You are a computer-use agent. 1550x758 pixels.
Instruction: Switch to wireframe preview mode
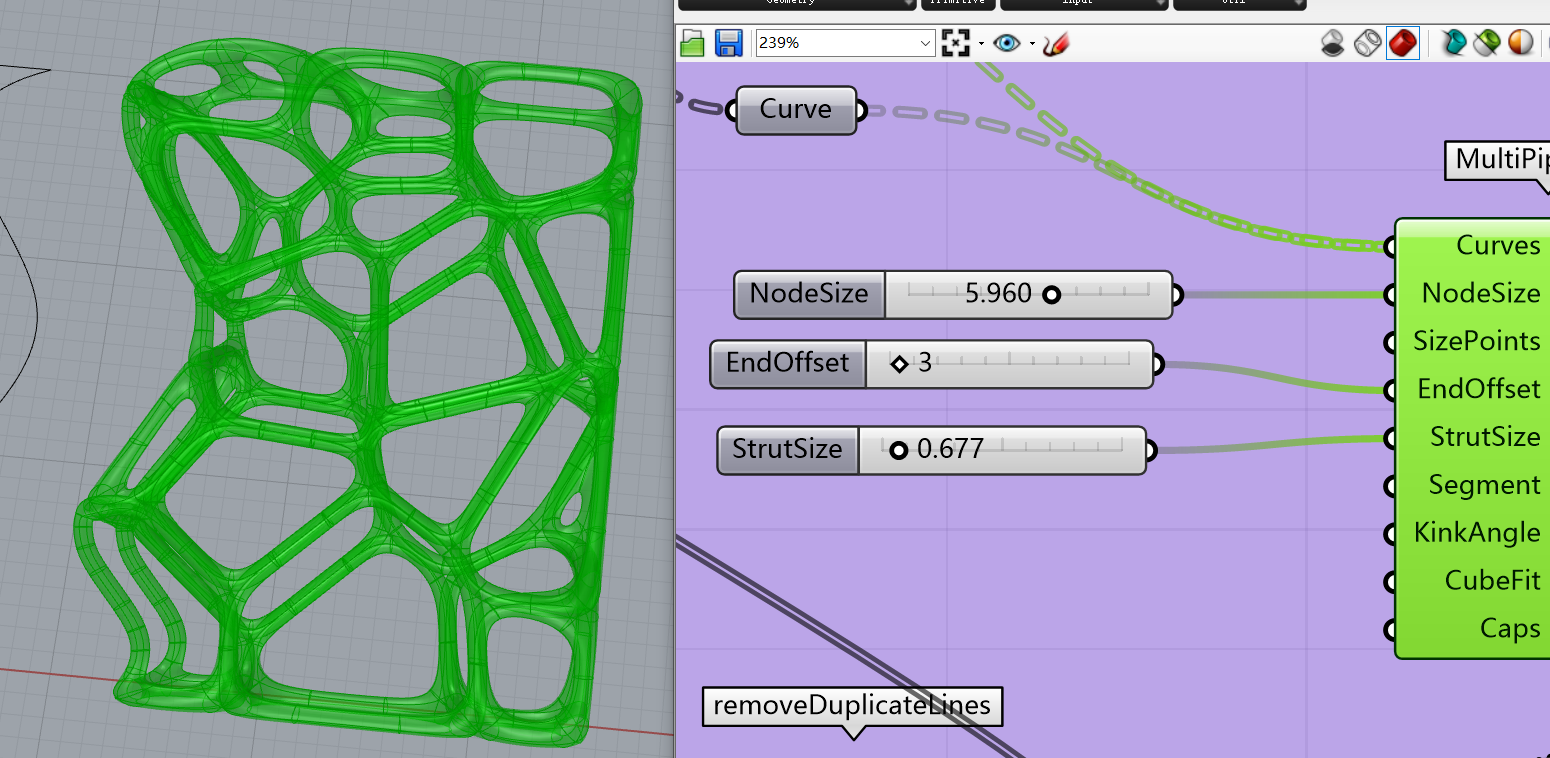(1367, 43)
